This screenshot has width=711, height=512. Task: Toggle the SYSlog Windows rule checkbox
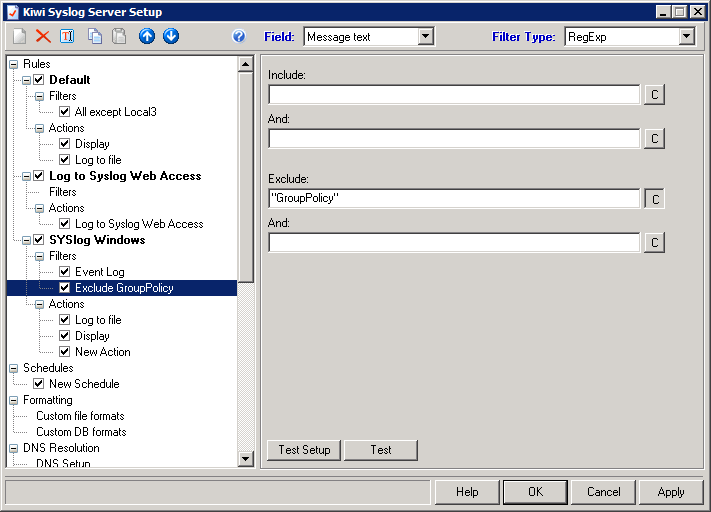(x=39, y=239)
